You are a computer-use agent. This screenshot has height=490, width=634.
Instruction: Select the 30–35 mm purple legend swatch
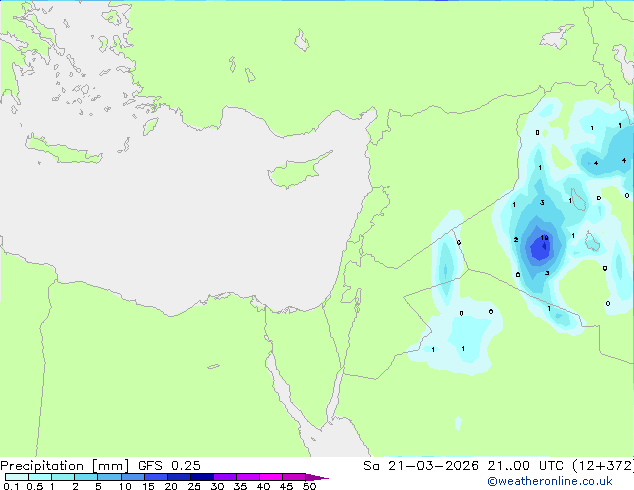[225, 477]
